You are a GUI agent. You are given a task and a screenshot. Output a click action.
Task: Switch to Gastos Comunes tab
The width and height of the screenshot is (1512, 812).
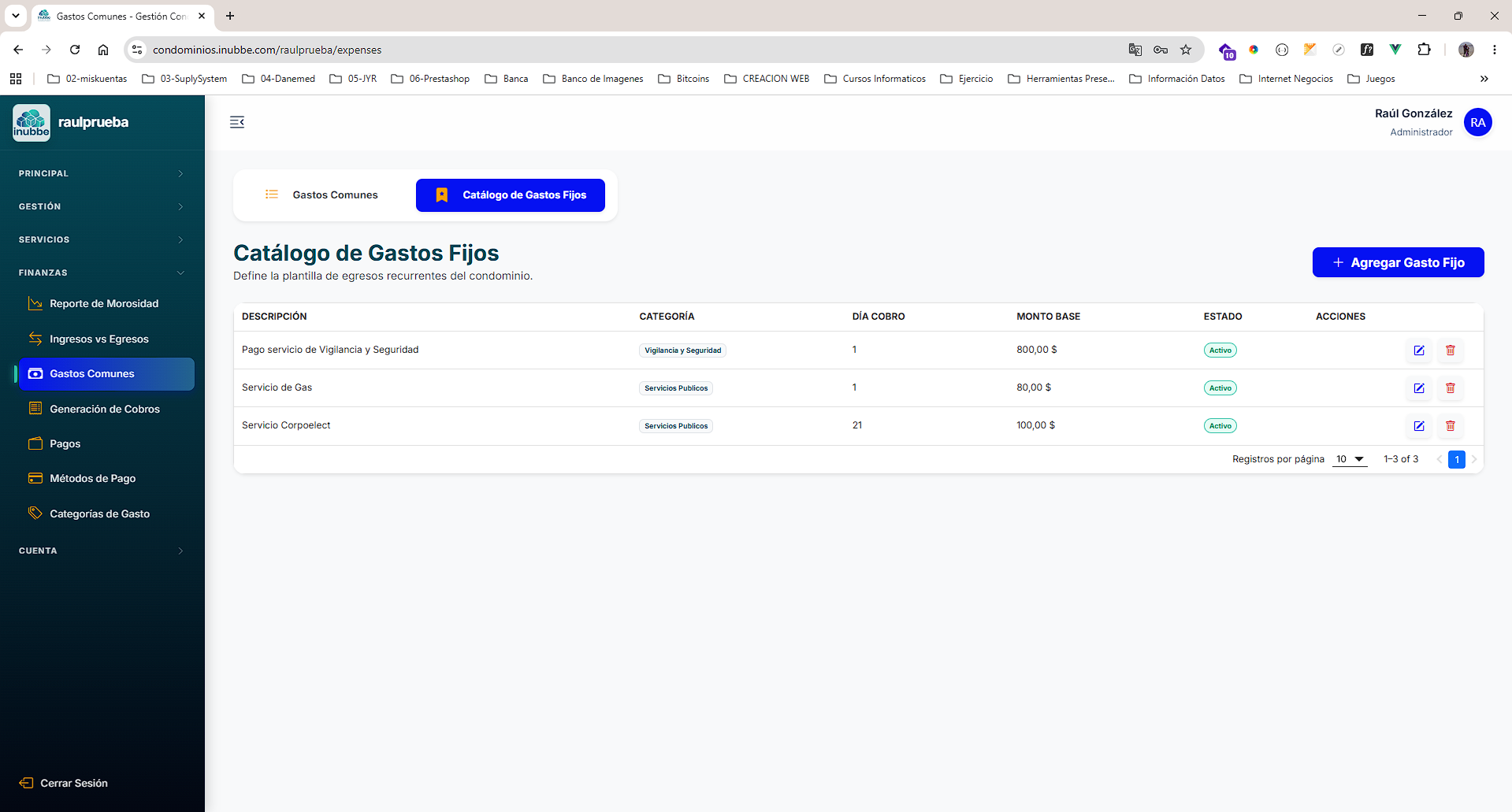tap(321, 195)
